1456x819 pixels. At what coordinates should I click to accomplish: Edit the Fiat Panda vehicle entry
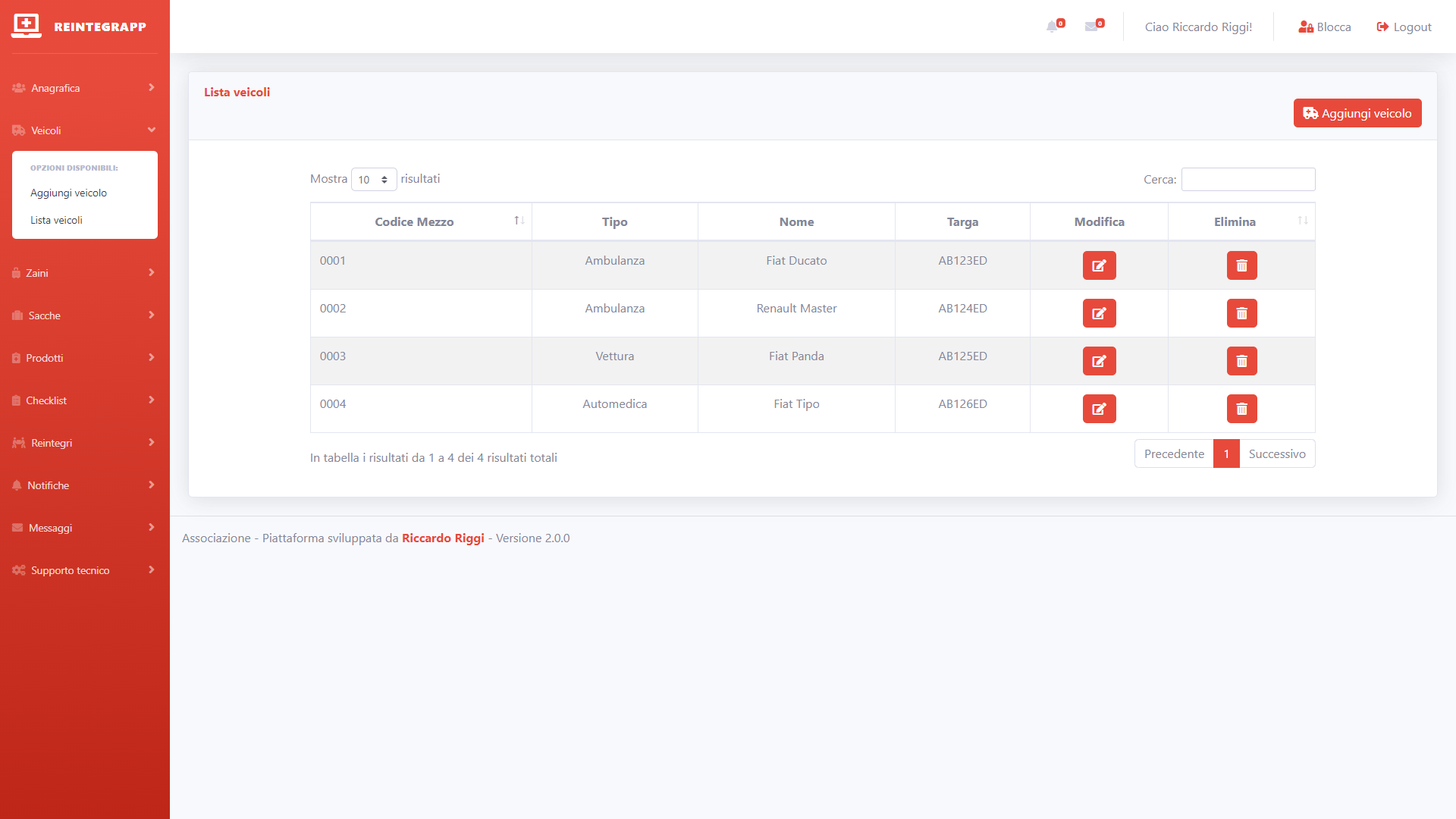click(x=1099, y=361)
